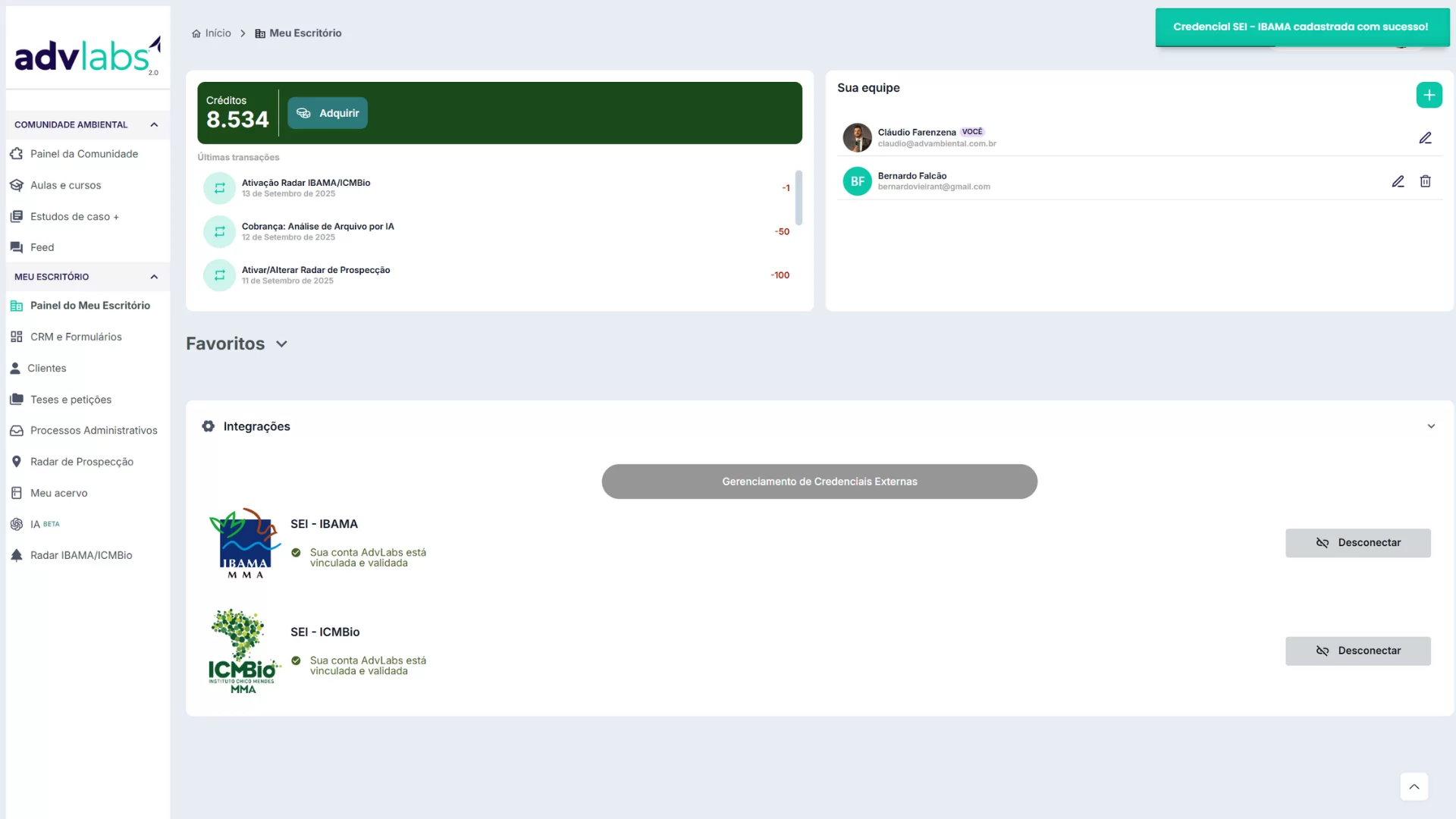The height and width of the screenshot is (819, 1456).
Task: Click scroll-to-top arrow icon at bottom right
Action: tap(1414, 786)
